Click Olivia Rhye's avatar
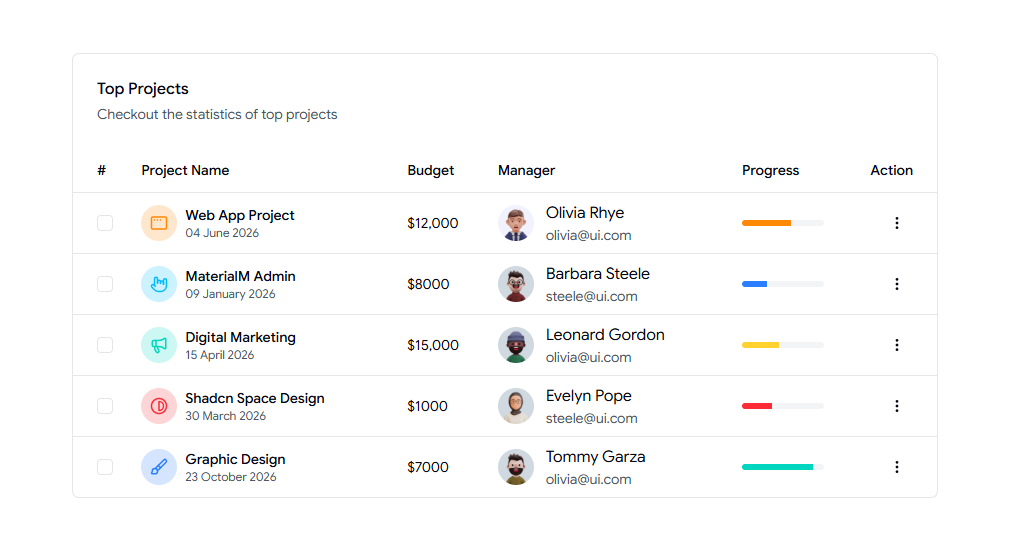The width and height of the screenshot is (1012, 545). click(x=516, y=223)
